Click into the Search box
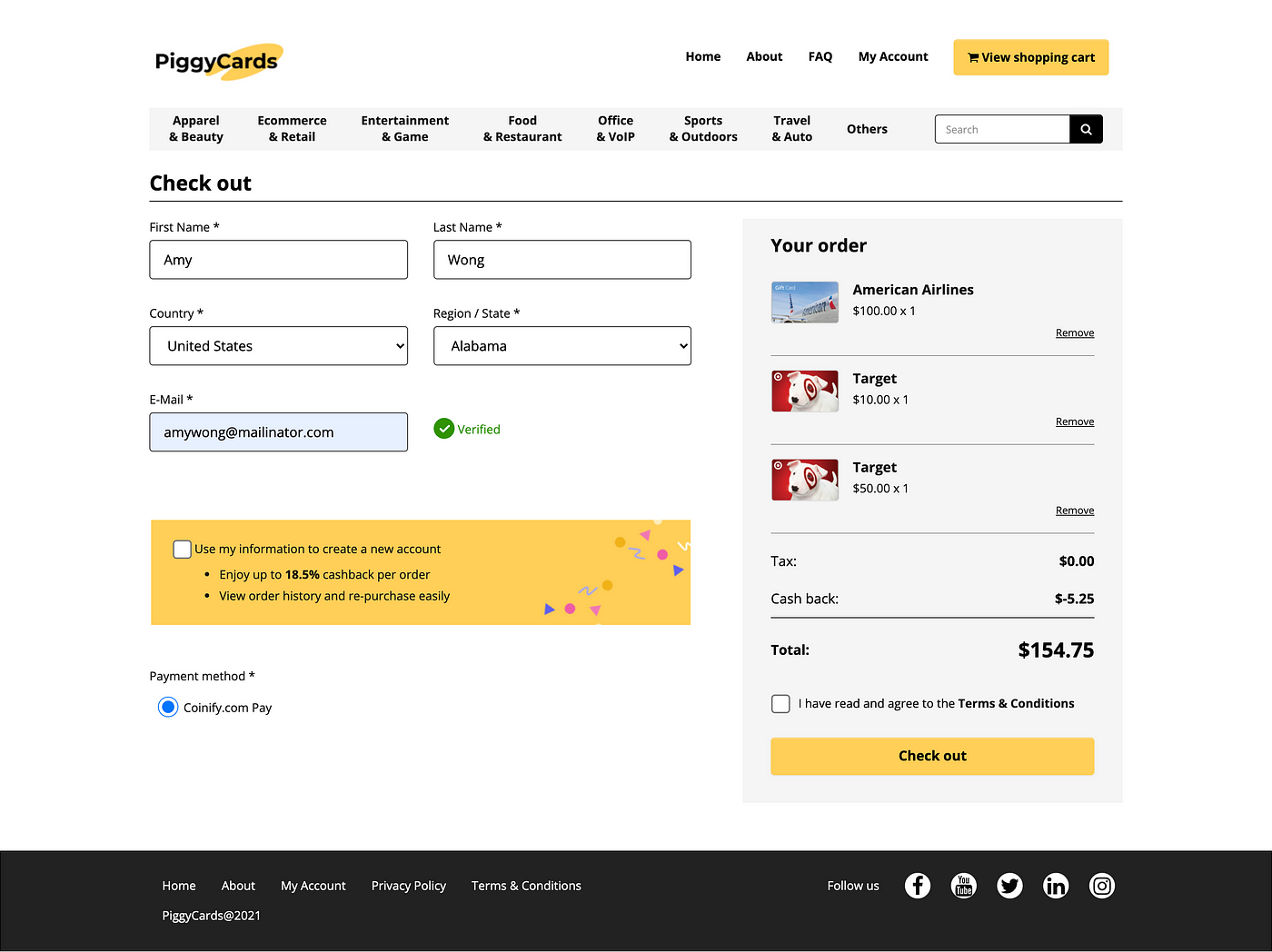Screen dimensions: 1272x952 [1002, 129]
